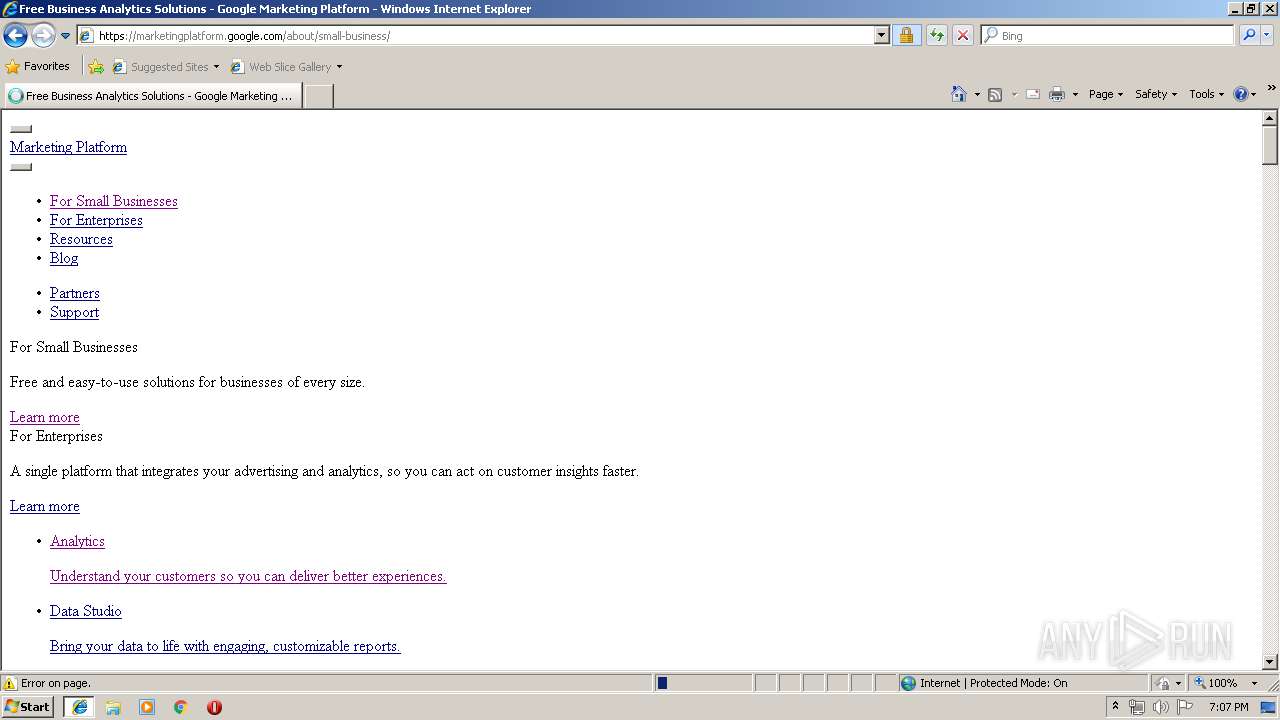Open the Analytics link
1280x720 pixels.
[x=77, y=541]
